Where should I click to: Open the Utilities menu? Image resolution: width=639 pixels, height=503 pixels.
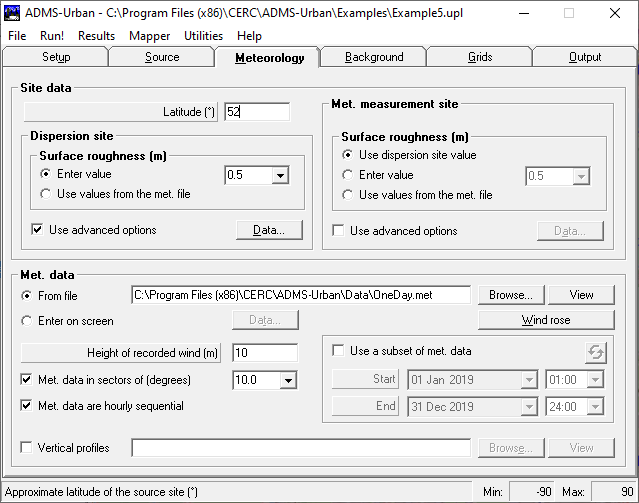coord(203,35)
